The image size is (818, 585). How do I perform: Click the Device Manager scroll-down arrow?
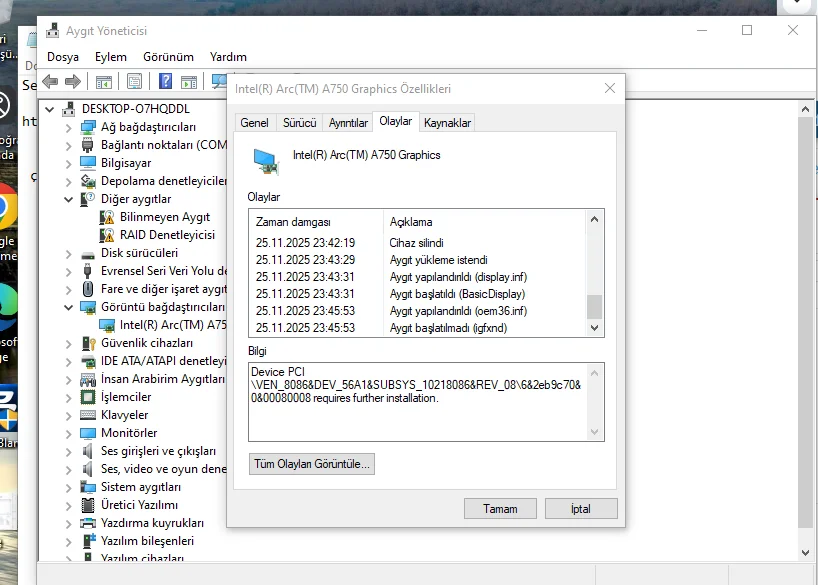(x=805, y=553)
